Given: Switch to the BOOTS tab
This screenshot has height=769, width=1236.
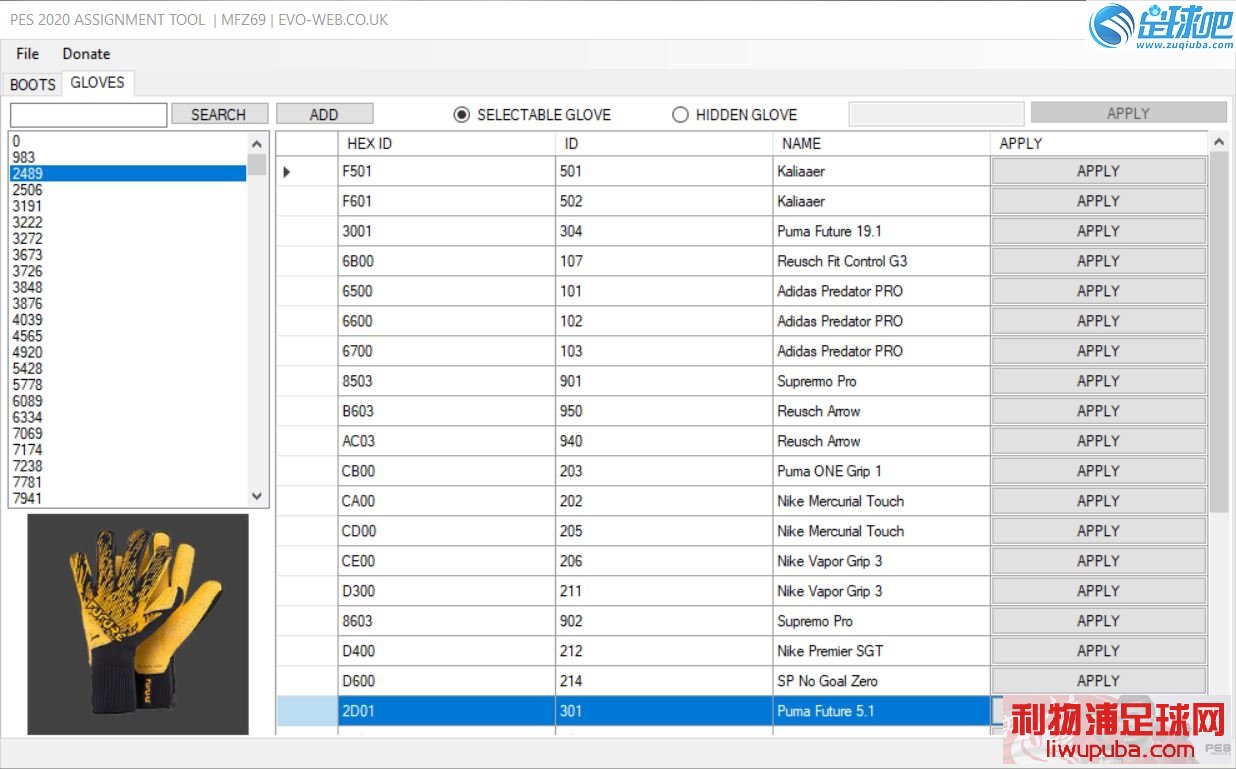Looking at the screenshot, I should [x=33, y=84].
